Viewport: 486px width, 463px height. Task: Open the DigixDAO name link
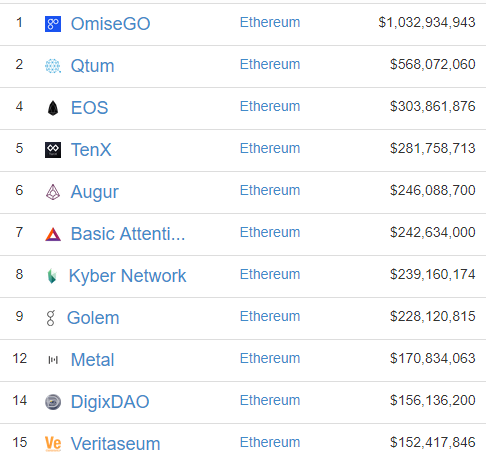[x=110, y=402]
